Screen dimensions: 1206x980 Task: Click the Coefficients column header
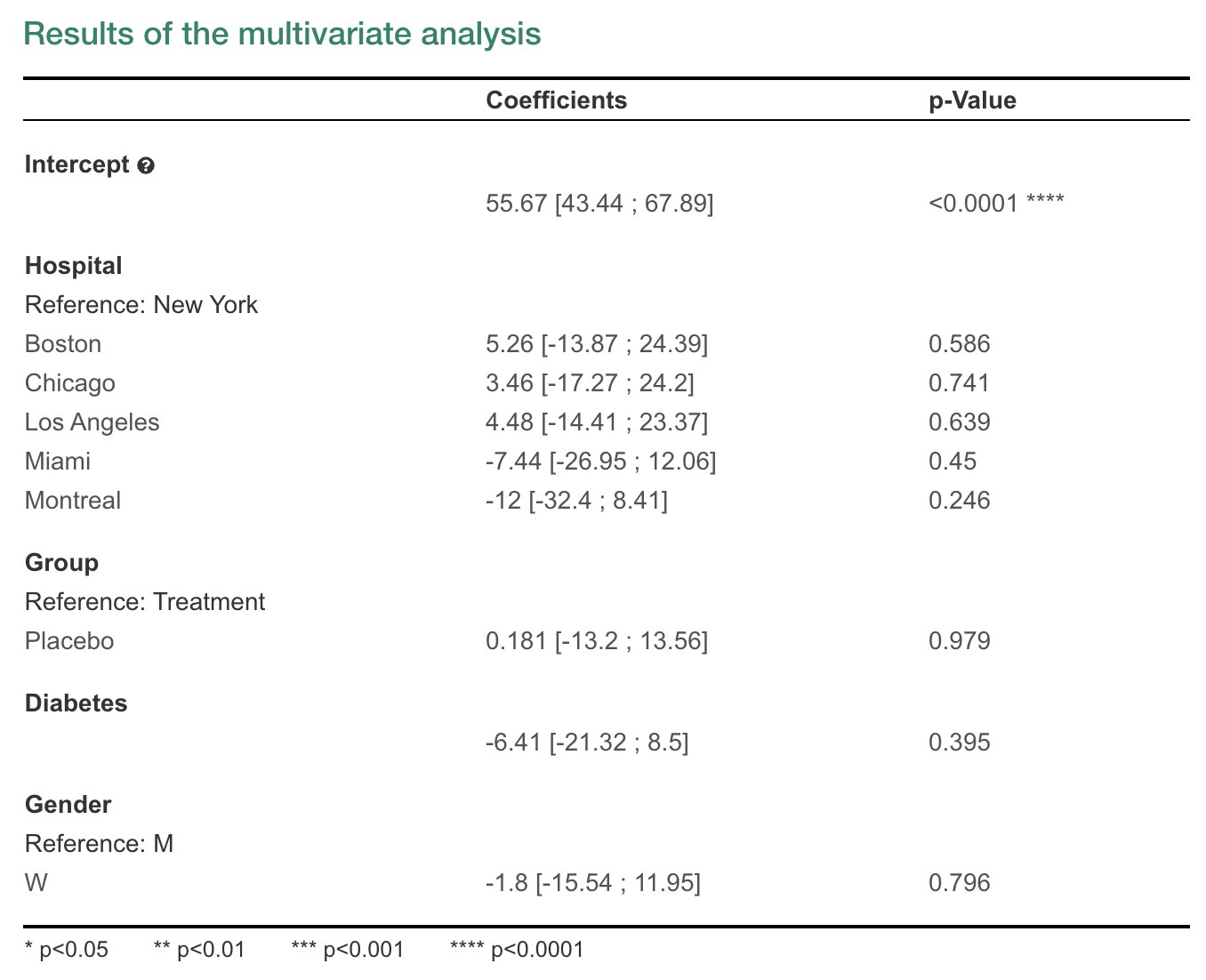[x=556, y=100]
